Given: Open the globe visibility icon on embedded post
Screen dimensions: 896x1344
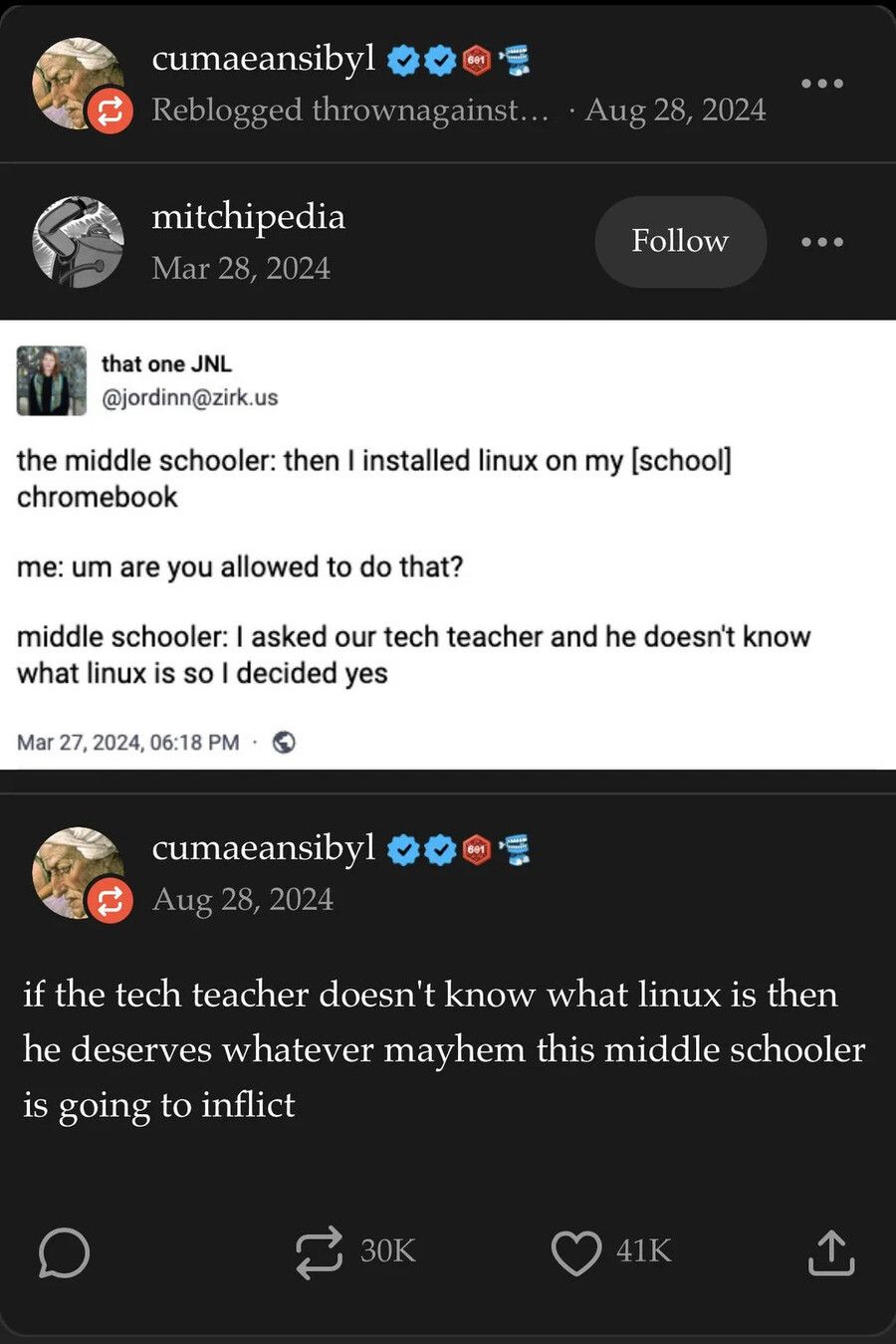Looking at the screenshot, I should pyautogui.click(x=284, y=742).
